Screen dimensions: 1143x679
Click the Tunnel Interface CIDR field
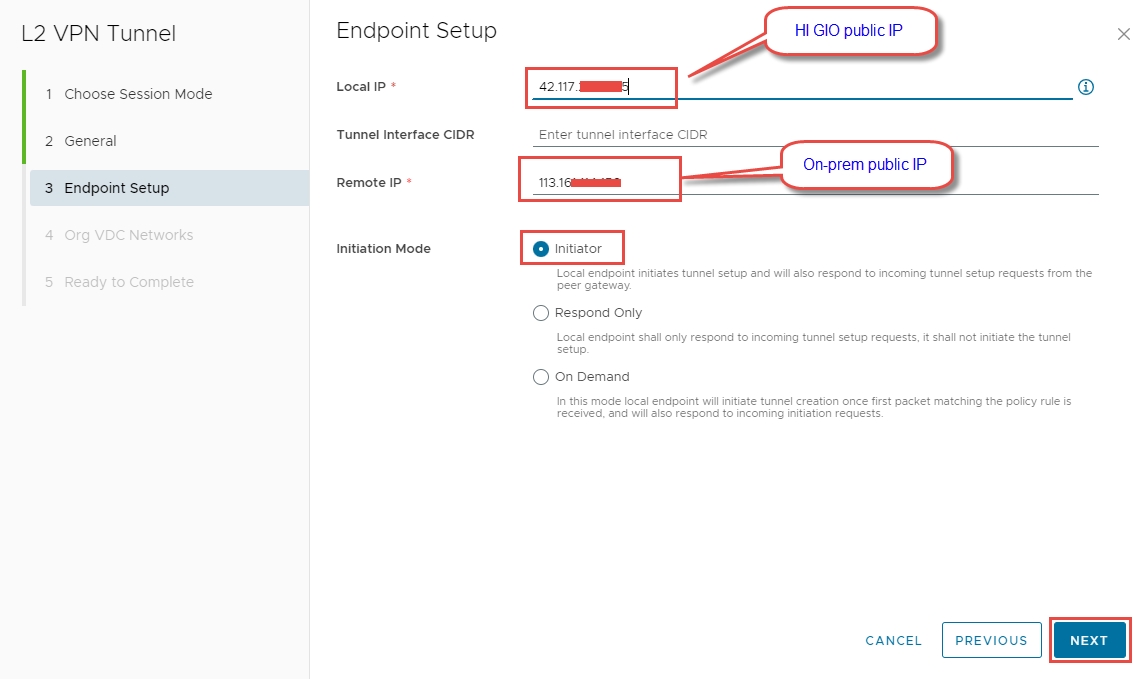pyautogui.click(x=814, y=134)
